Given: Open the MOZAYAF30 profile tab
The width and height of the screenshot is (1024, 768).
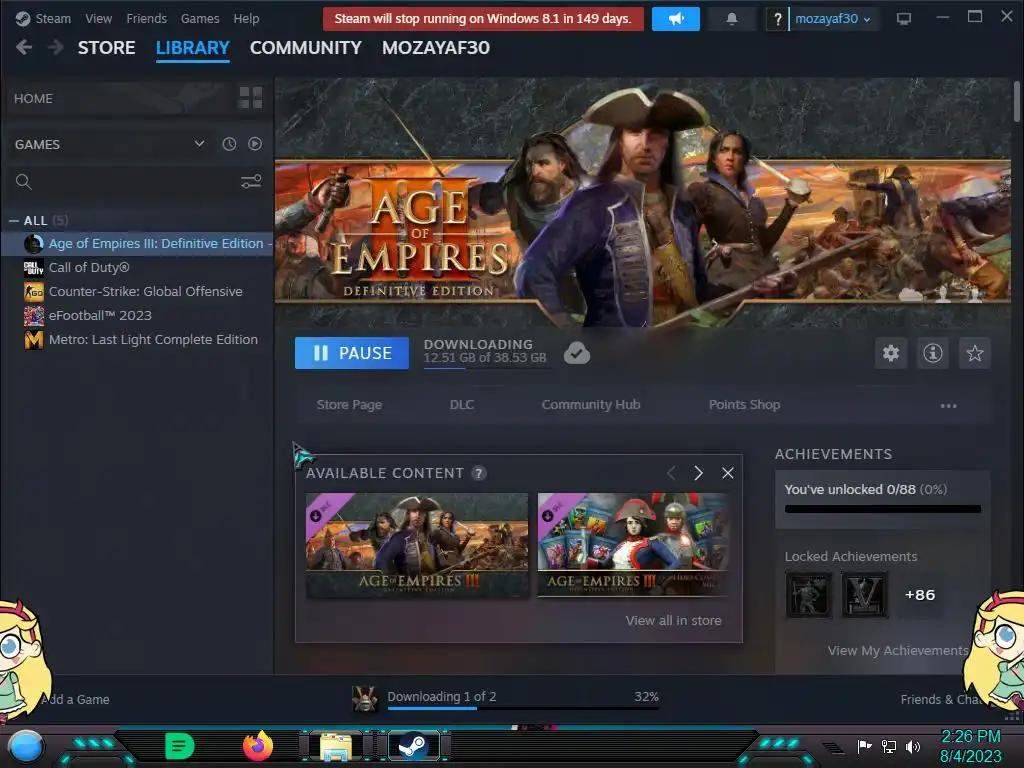Looking at the screenshot, I should 436,48.
